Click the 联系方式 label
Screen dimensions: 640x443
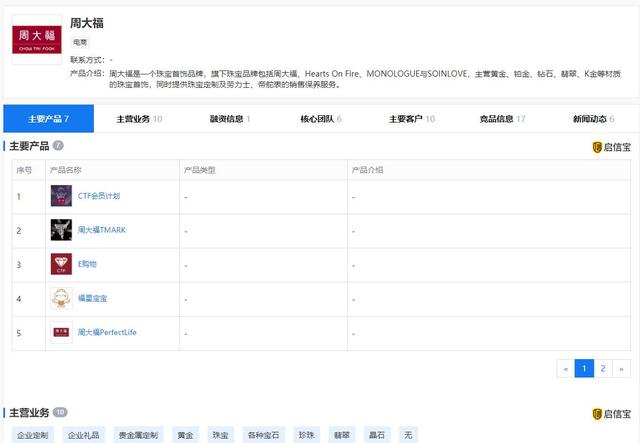(x=87, y=60)
